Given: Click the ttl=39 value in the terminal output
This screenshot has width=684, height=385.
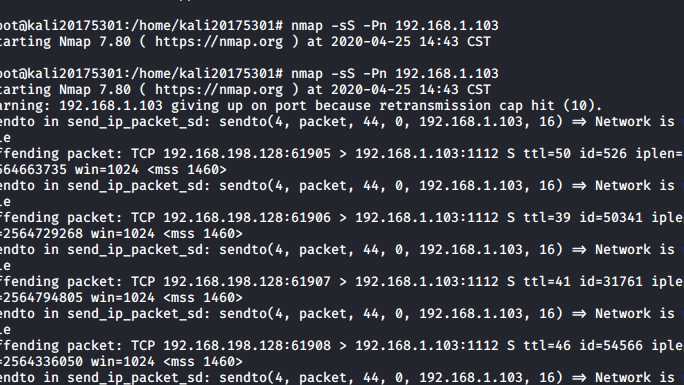Looking at the screenshot, I should click(547, 218).
